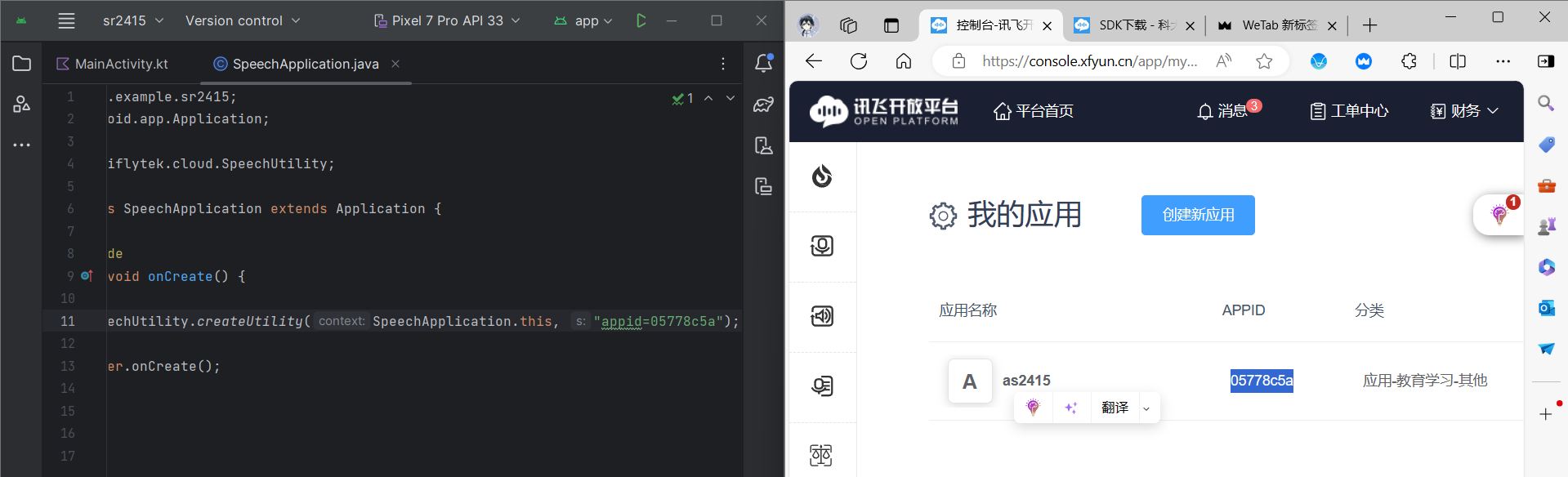Open the flame icon in xfyun left sidebar
This screenshot has height=477, width=1568.
[x=822, y=176]
